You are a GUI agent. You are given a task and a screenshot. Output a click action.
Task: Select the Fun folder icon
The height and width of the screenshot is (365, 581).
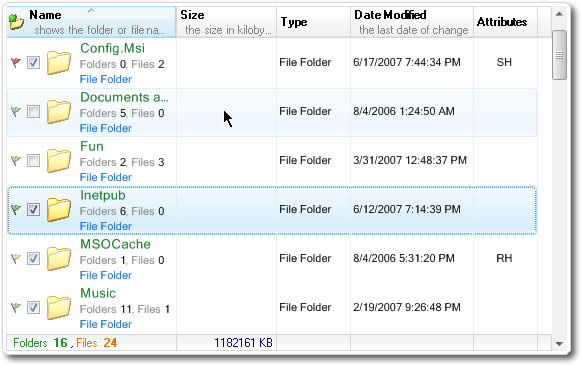[x=59, y=160]
